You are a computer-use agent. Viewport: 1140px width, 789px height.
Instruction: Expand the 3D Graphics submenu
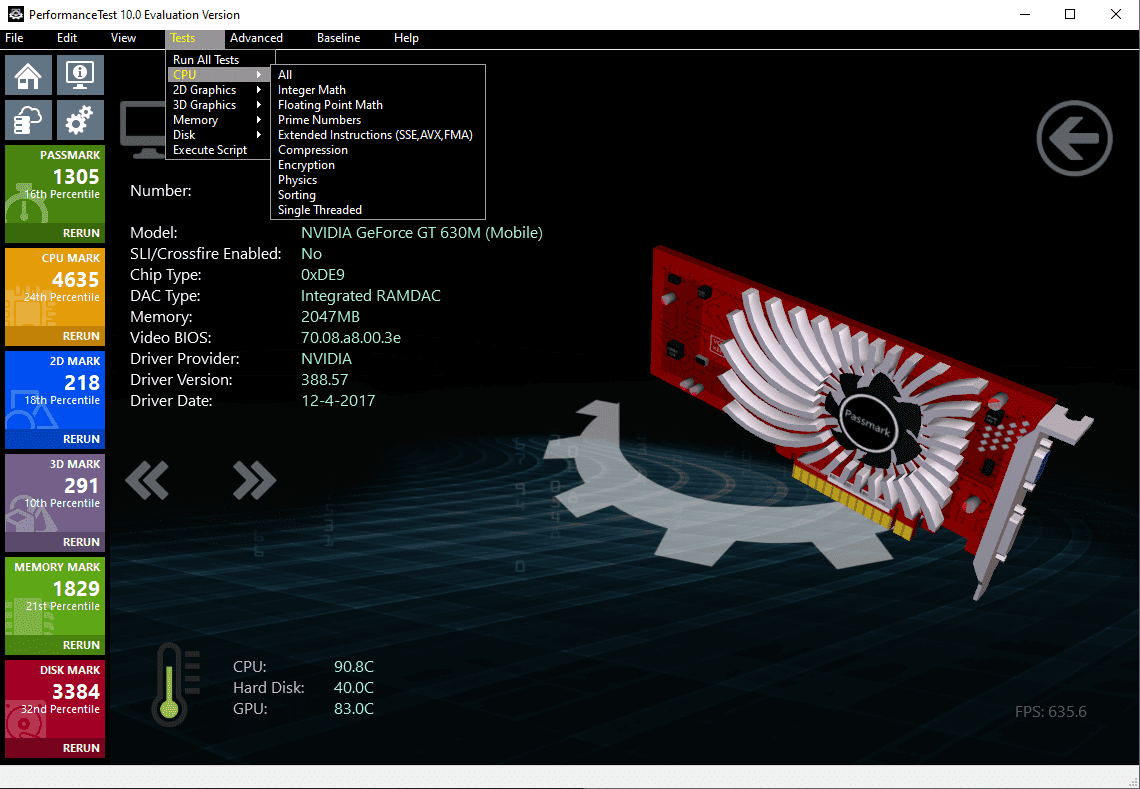coord(218,105)
